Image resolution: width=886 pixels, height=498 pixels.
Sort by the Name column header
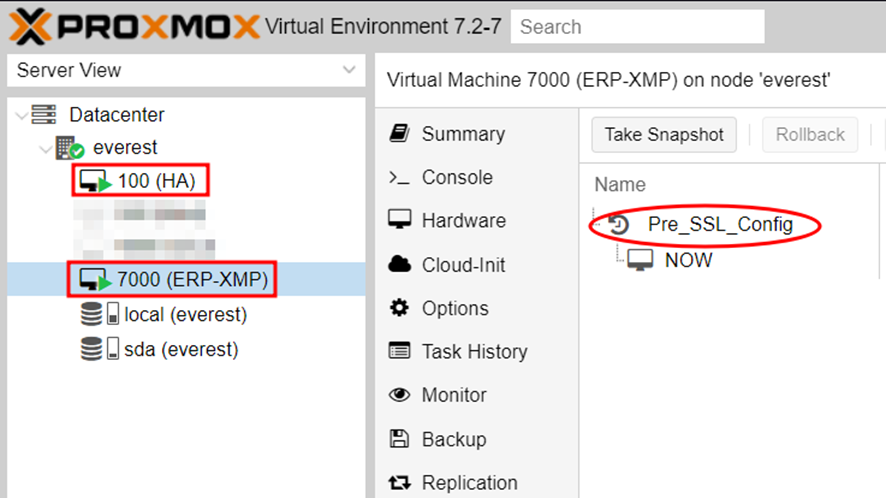620,185
